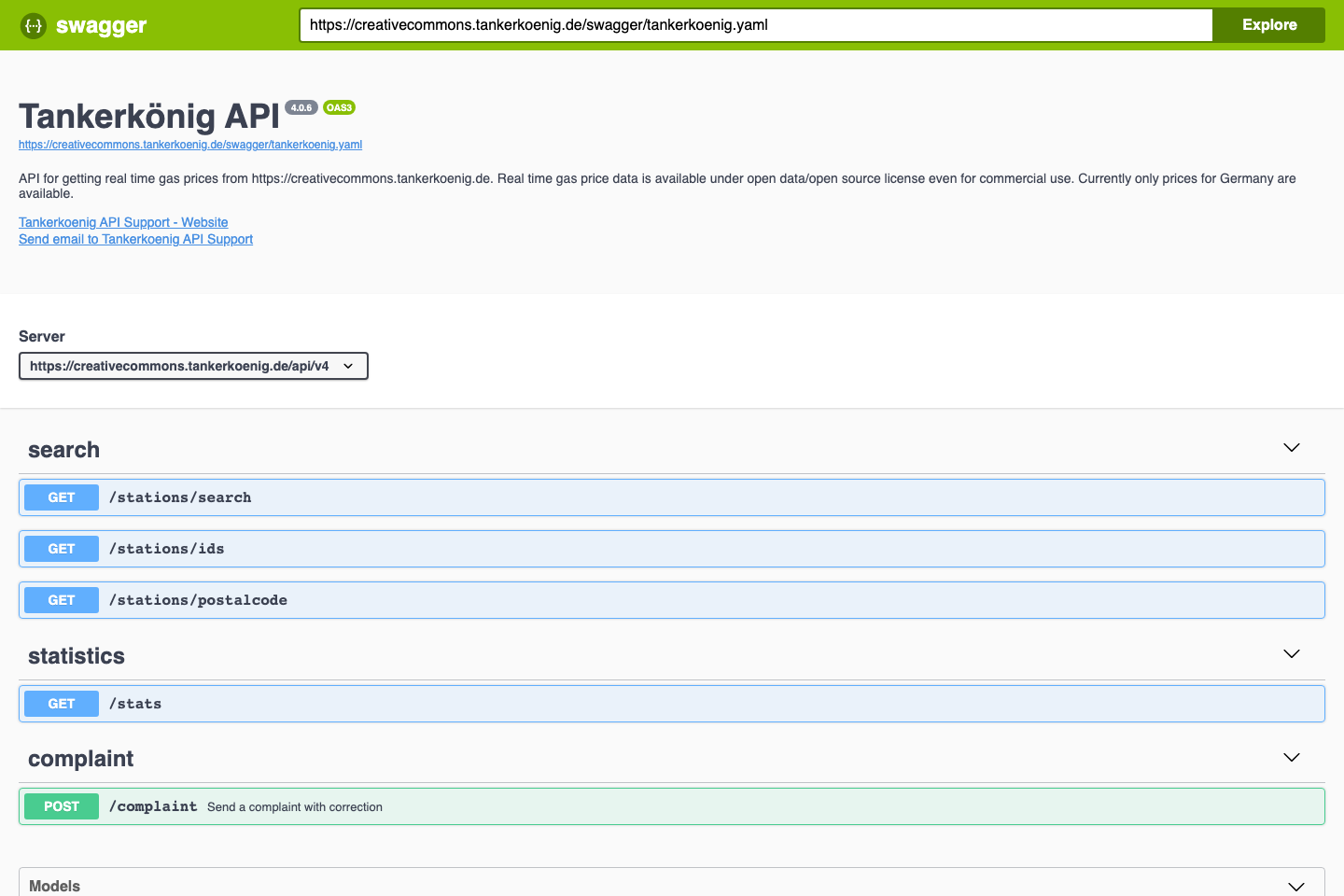Image resolution: width=1344 pixels, height=896 pixels.
Task: Click the OAS3 badge
Action: click(x=338, y=107)
